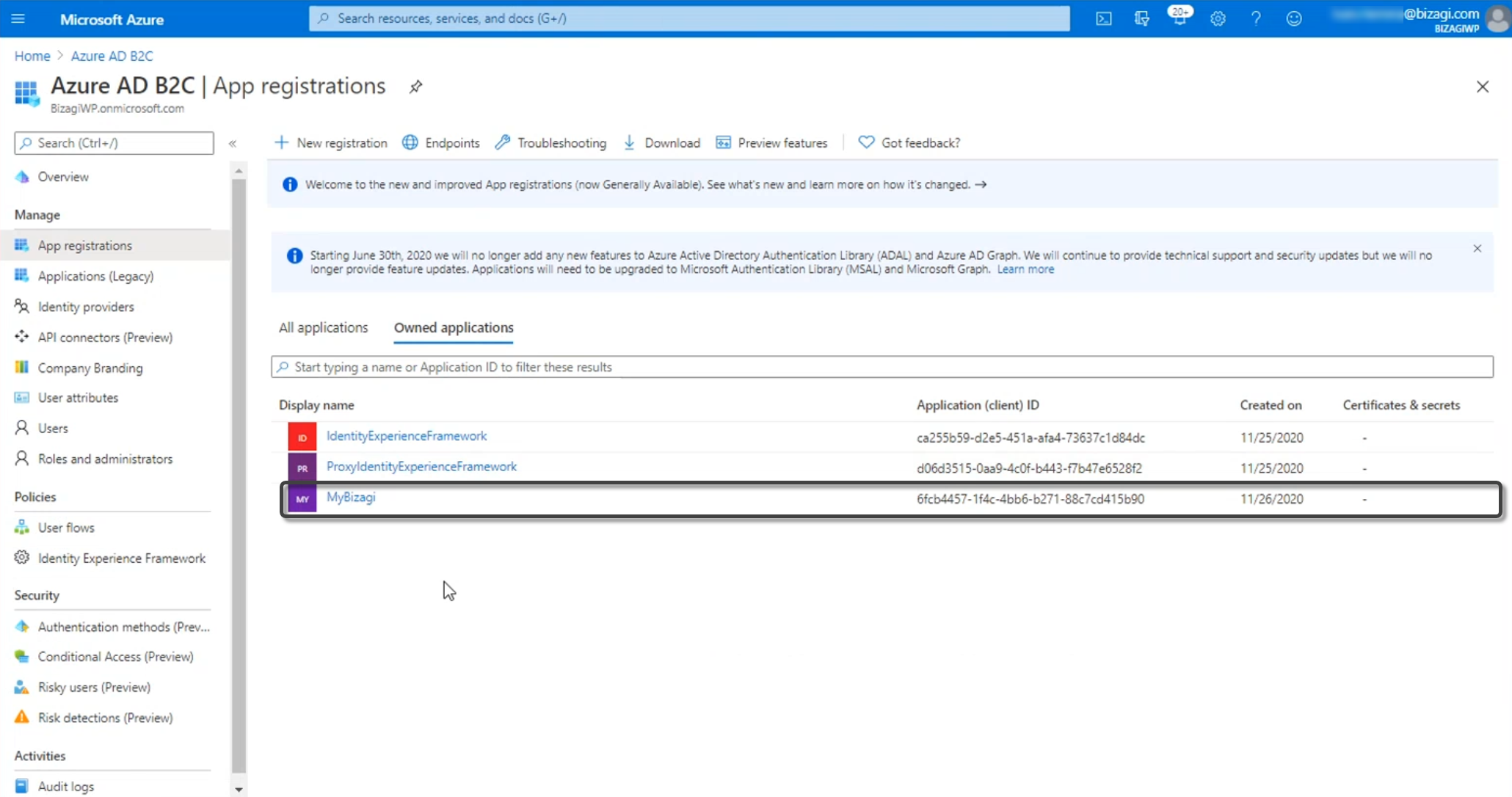
Task: Dismiss the ADAL deprecation notice
Action: click(1477, 248)
